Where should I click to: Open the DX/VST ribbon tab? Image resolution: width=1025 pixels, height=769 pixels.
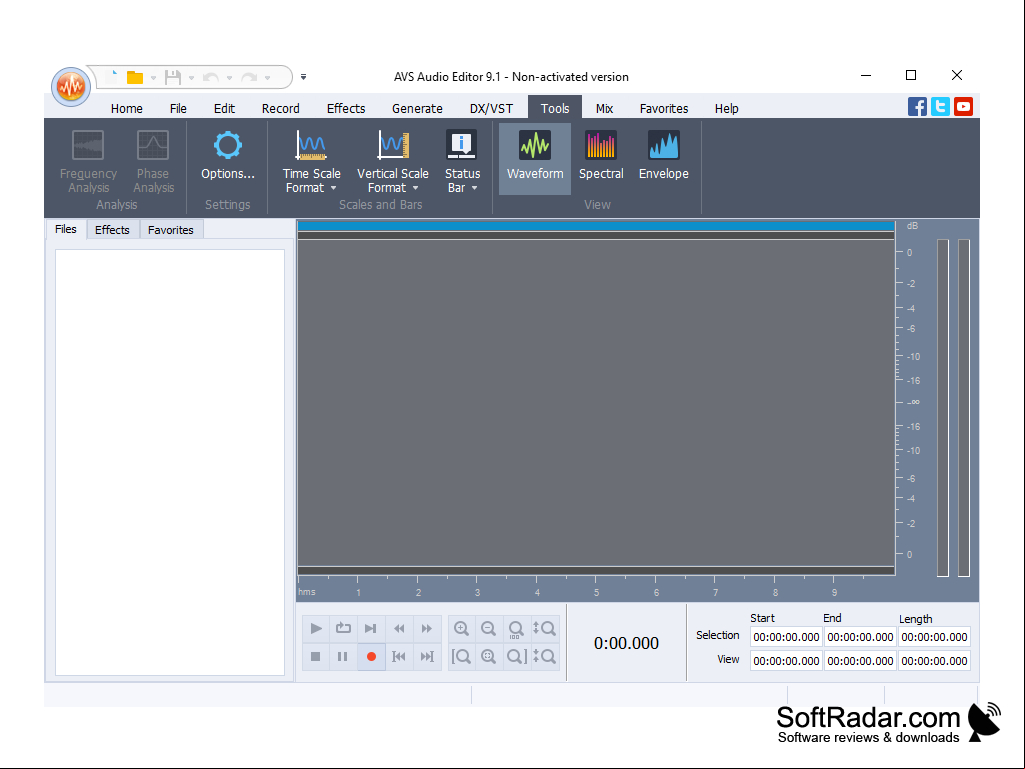pyautogui.click(x=491, y=109)
